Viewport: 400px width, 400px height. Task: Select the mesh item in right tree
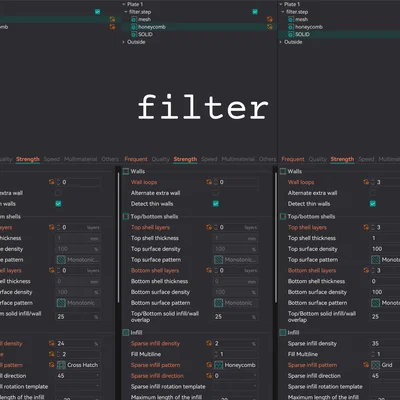[x=301, y=19]
